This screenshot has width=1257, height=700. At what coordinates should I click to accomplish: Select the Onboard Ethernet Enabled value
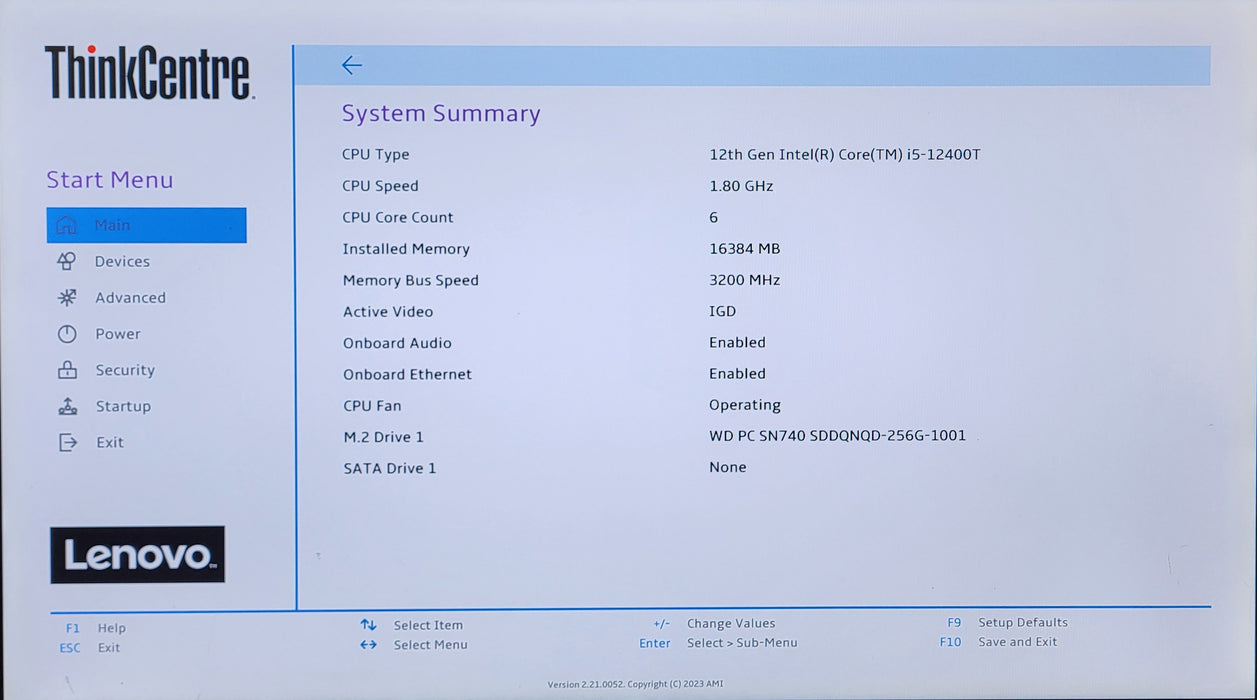[x=737, y=373]
